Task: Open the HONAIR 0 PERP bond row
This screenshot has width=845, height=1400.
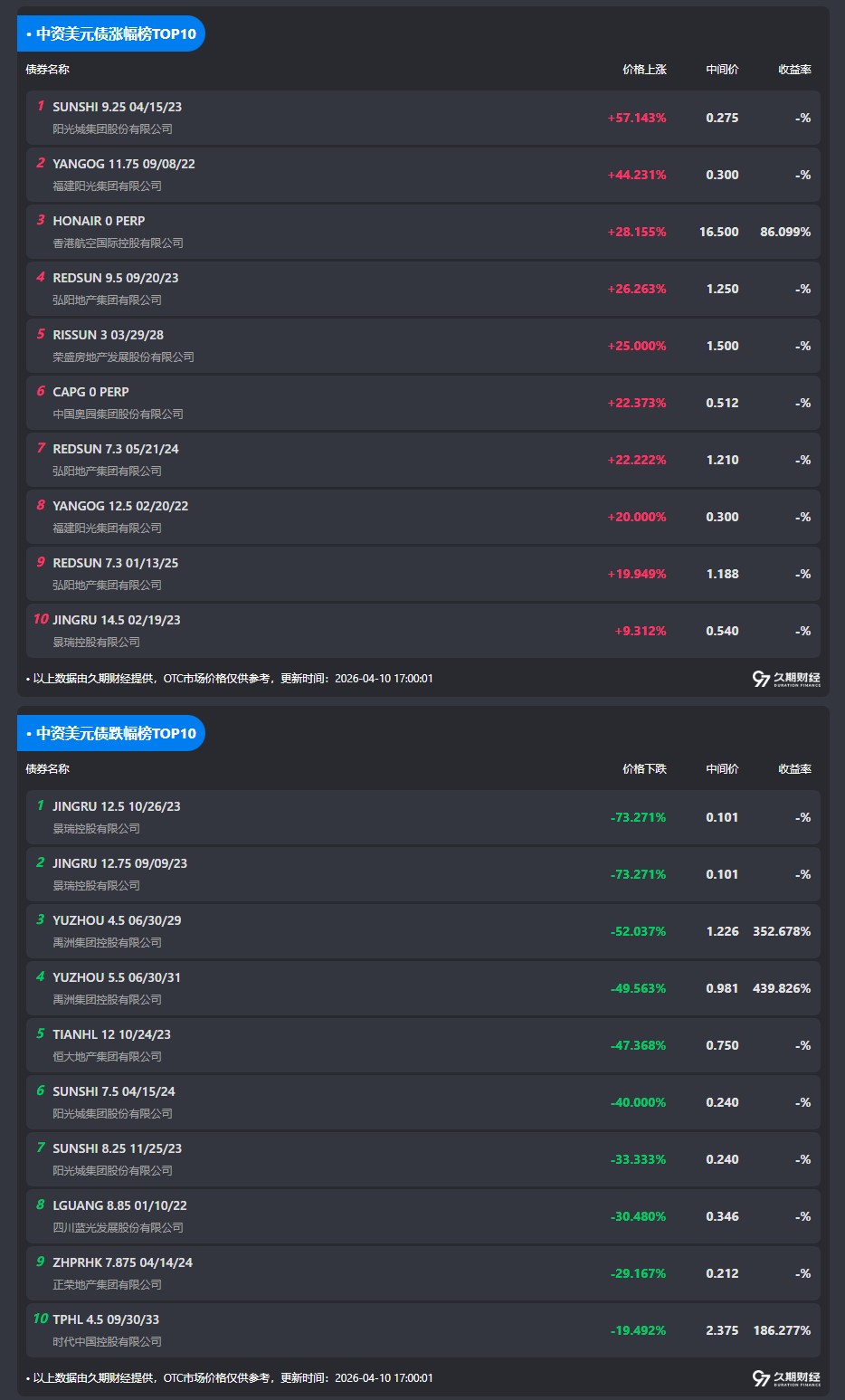Action: click(99, 221)
